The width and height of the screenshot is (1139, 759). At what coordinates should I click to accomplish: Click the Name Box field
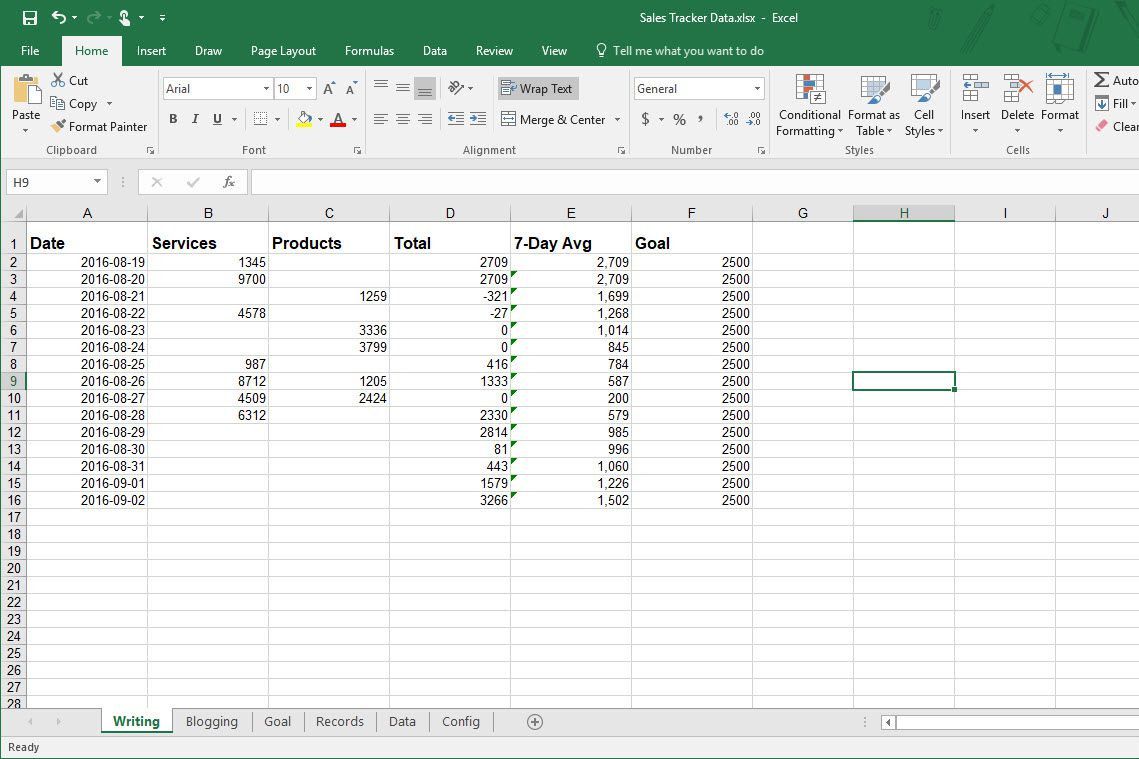[x=48, y=181]
